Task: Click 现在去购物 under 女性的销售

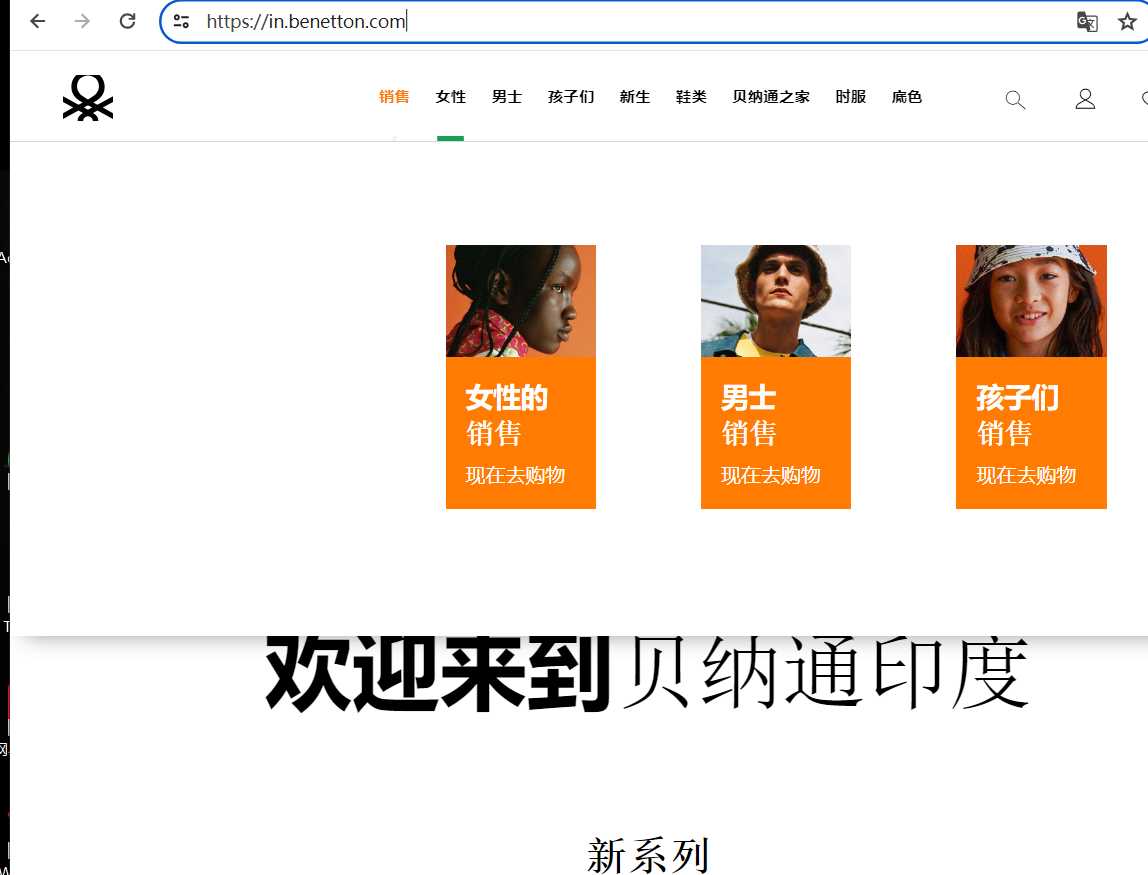Action: point(515,475)
